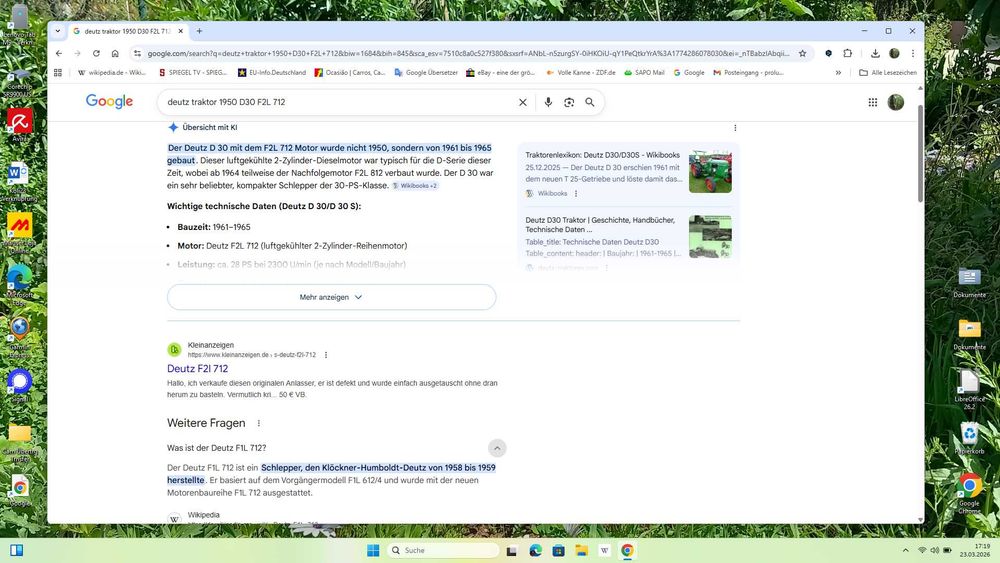This screenshot has height=563, width=1000.
Task: Bookmark this page with the star icon
Action: pyautogui.click(x=802, y=54)
